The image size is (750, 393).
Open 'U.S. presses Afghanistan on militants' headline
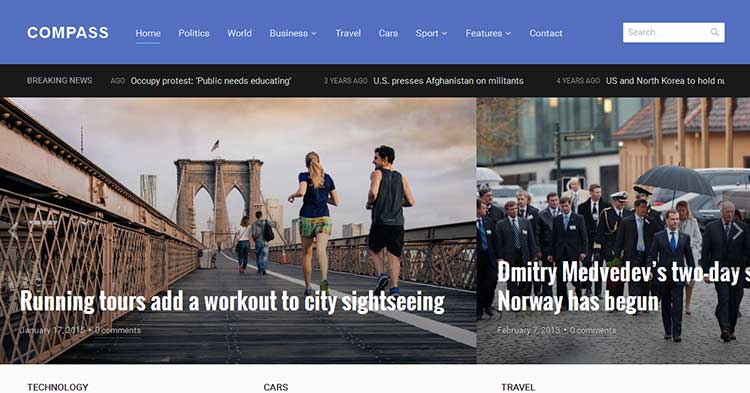click(x=448, y=81)
